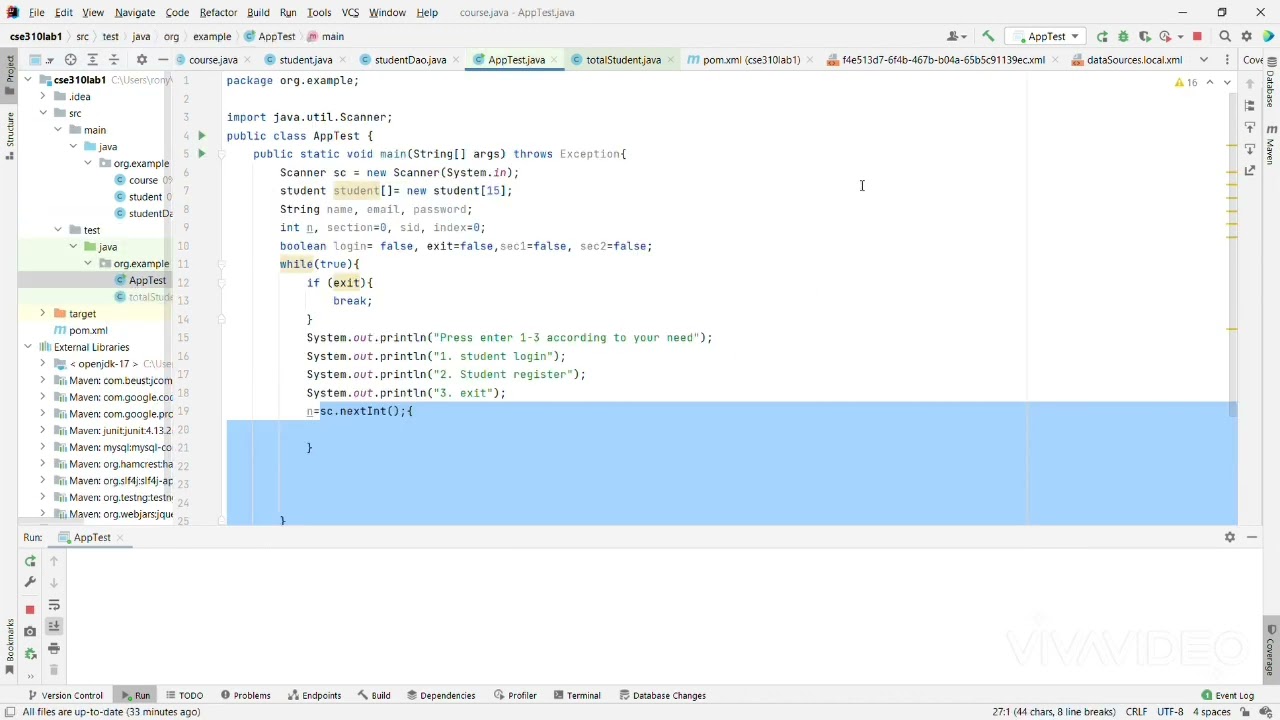Click the Build Project hammer icon
Screen dimensions: 1280x720
[x=988, y=36]
